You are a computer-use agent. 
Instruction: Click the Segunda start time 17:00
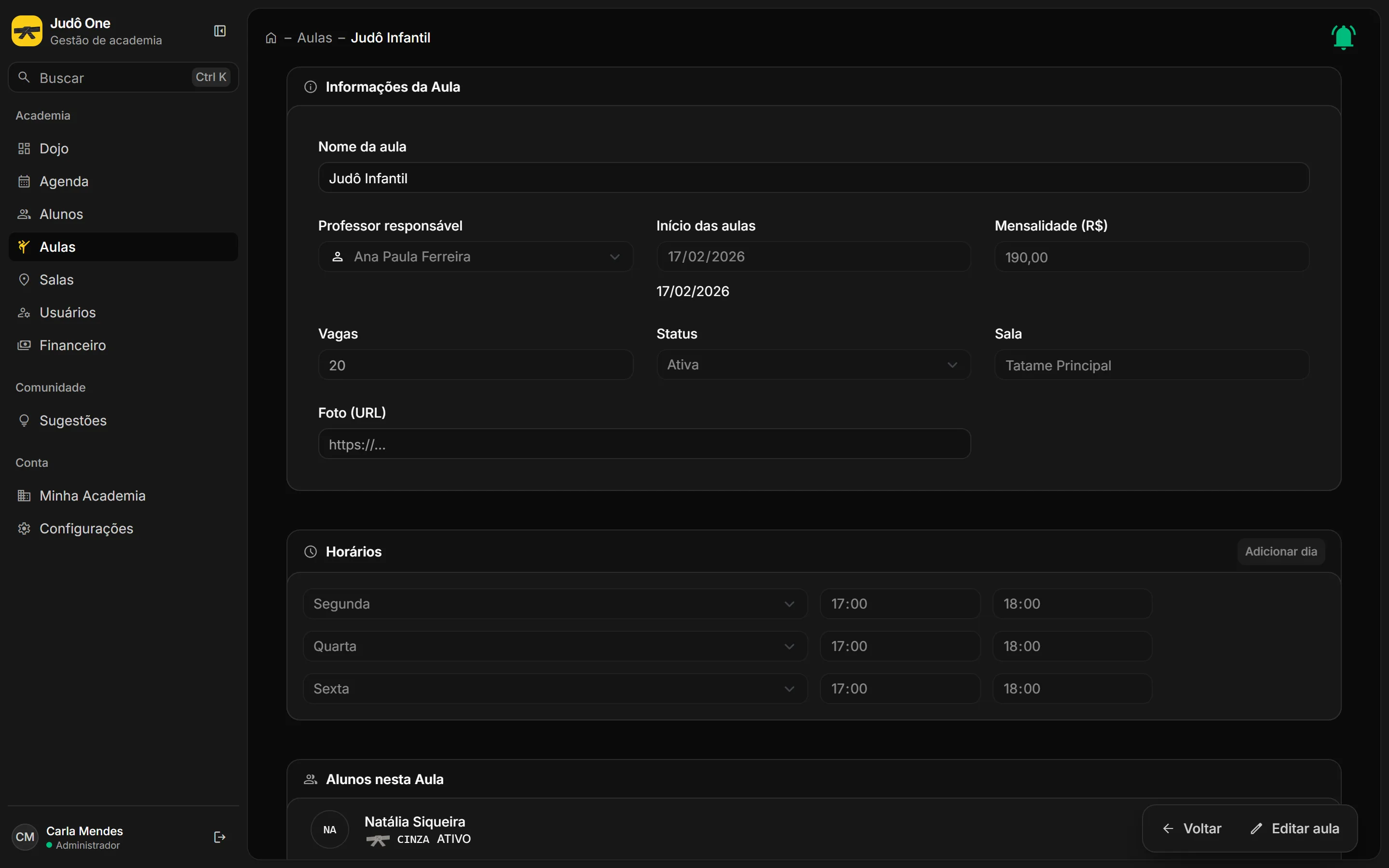click(x=900, y=603)
